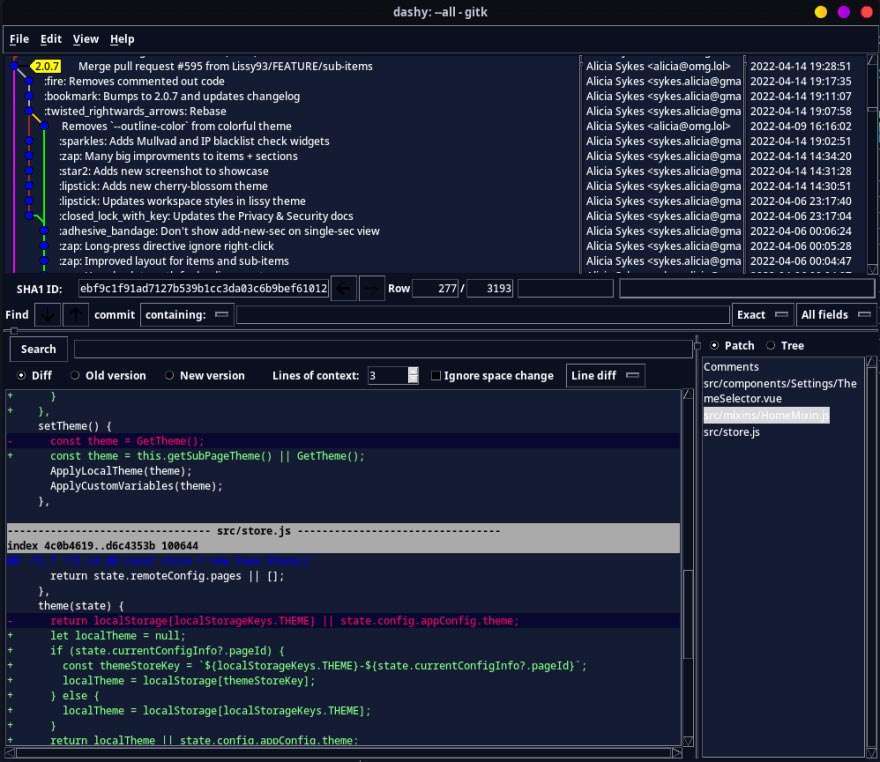Select the New version radio button

pyautogui.click(x=170, y=376)
